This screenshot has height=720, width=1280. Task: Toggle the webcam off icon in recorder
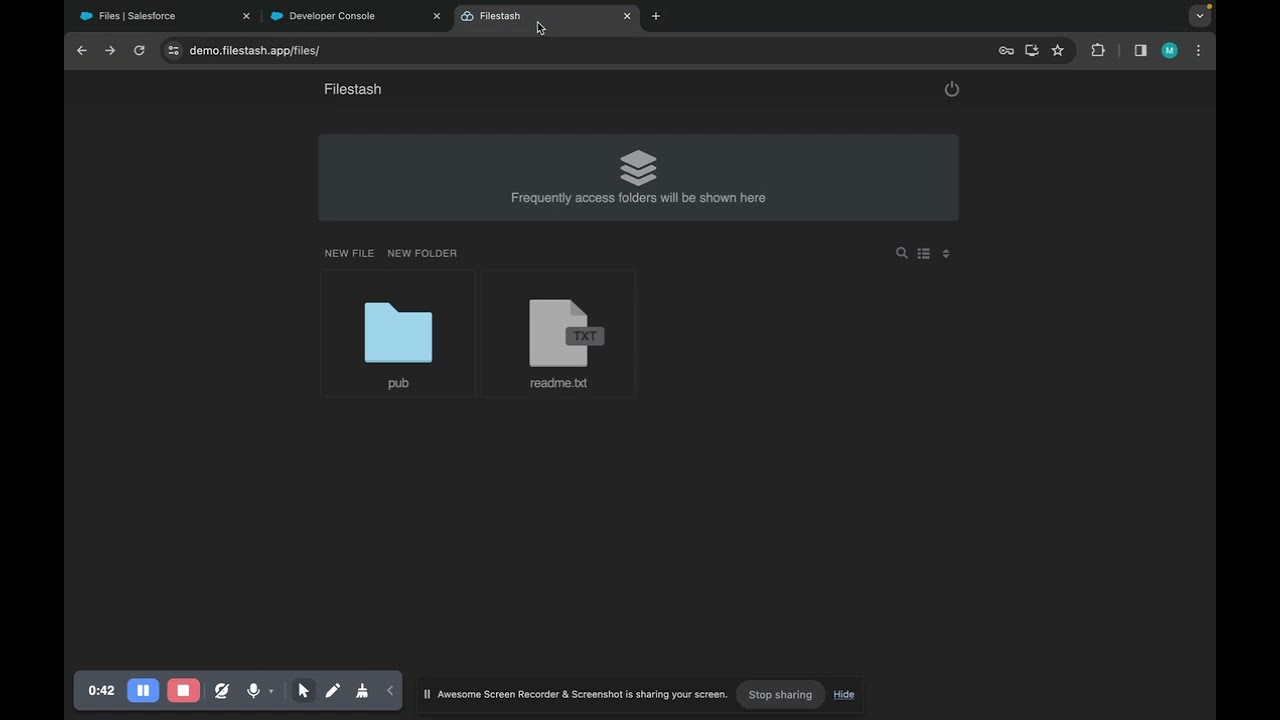[222, 690]
